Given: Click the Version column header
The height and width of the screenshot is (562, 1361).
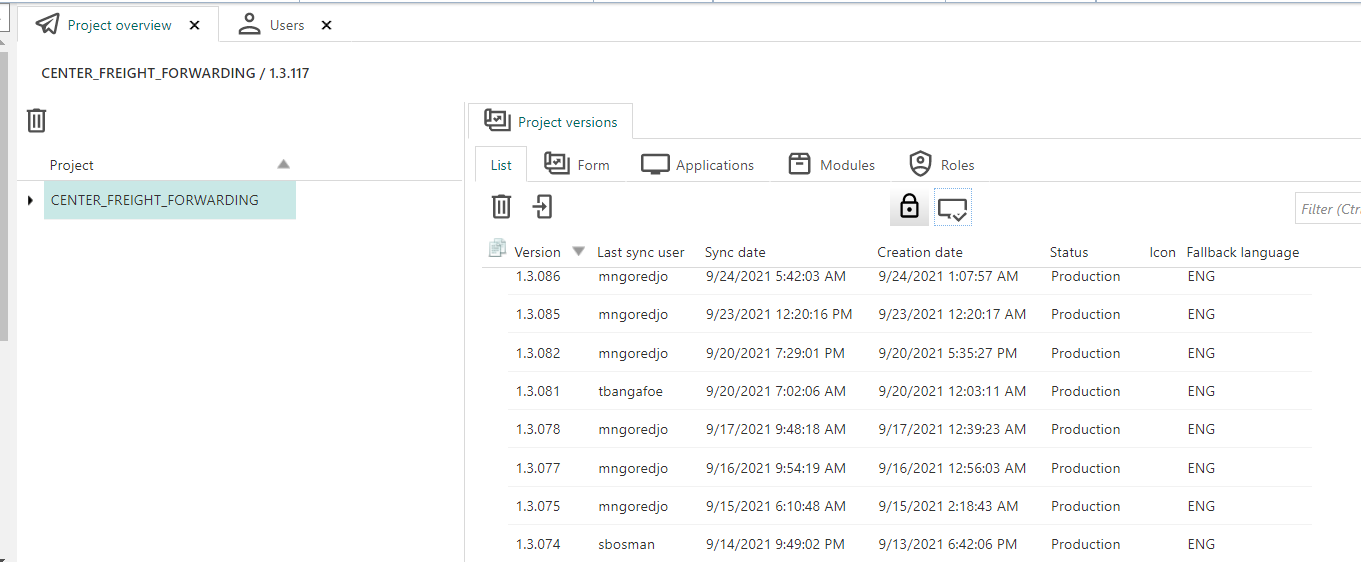Looking at the screenshot, I should tap(537, 252).
